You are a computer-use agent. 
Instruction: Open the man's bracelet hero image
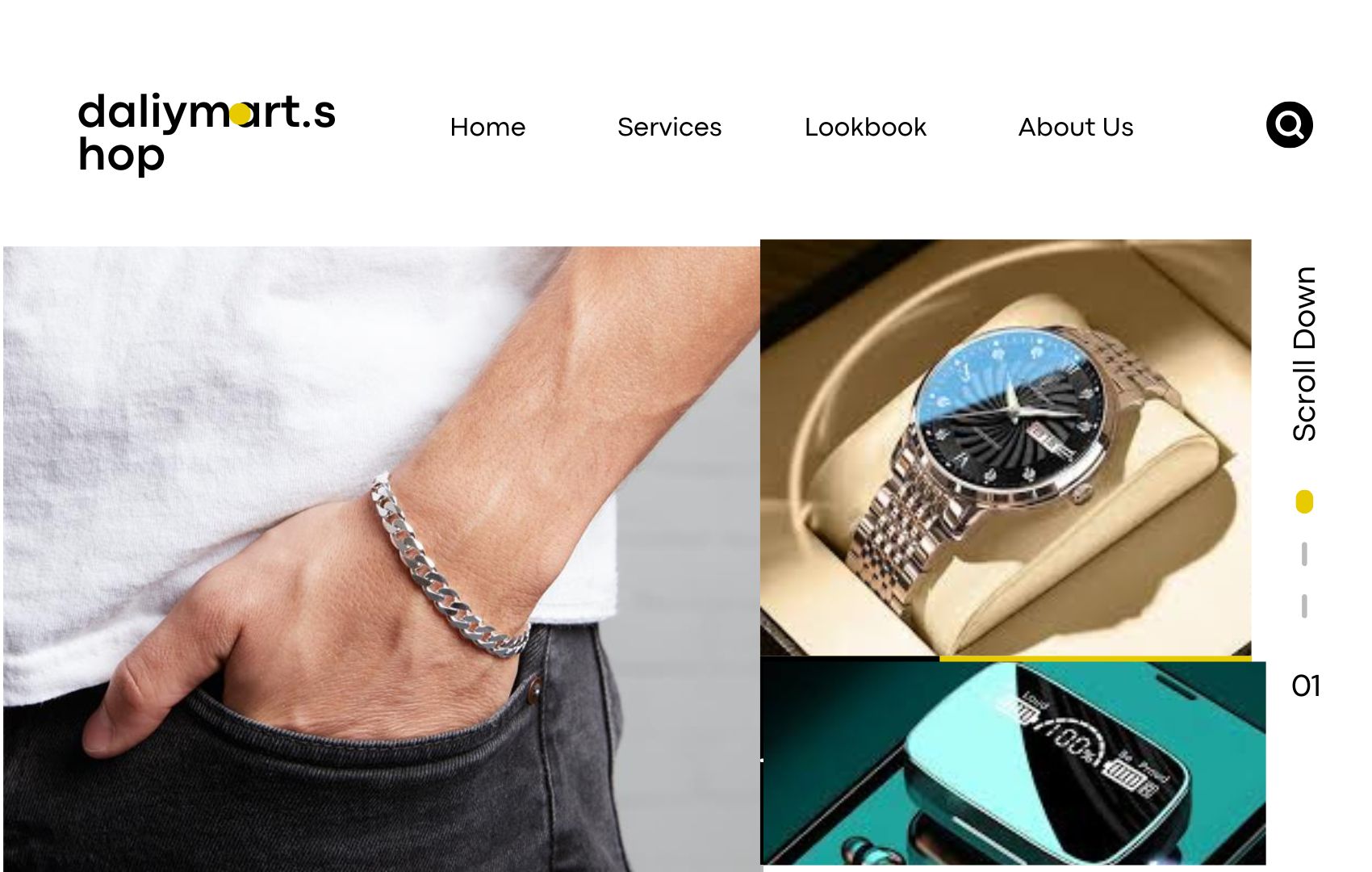381,559
